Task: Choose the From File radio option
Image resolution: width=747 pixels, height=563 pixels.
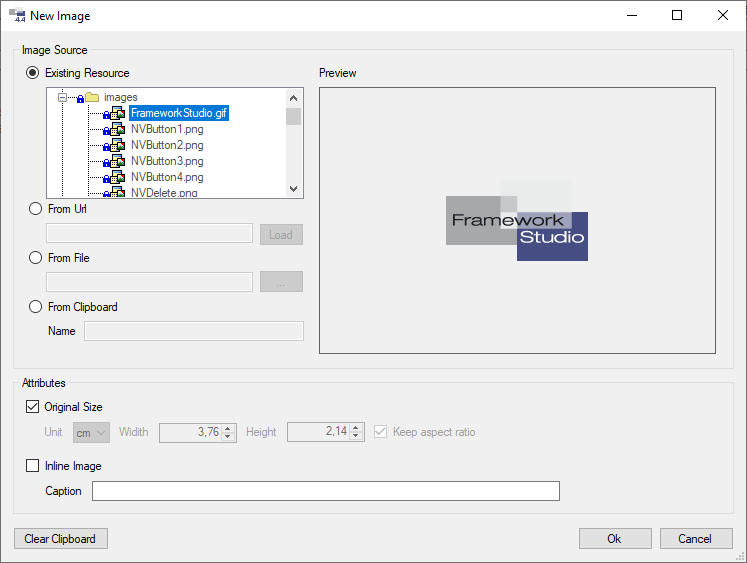Action: pos(35,258)
